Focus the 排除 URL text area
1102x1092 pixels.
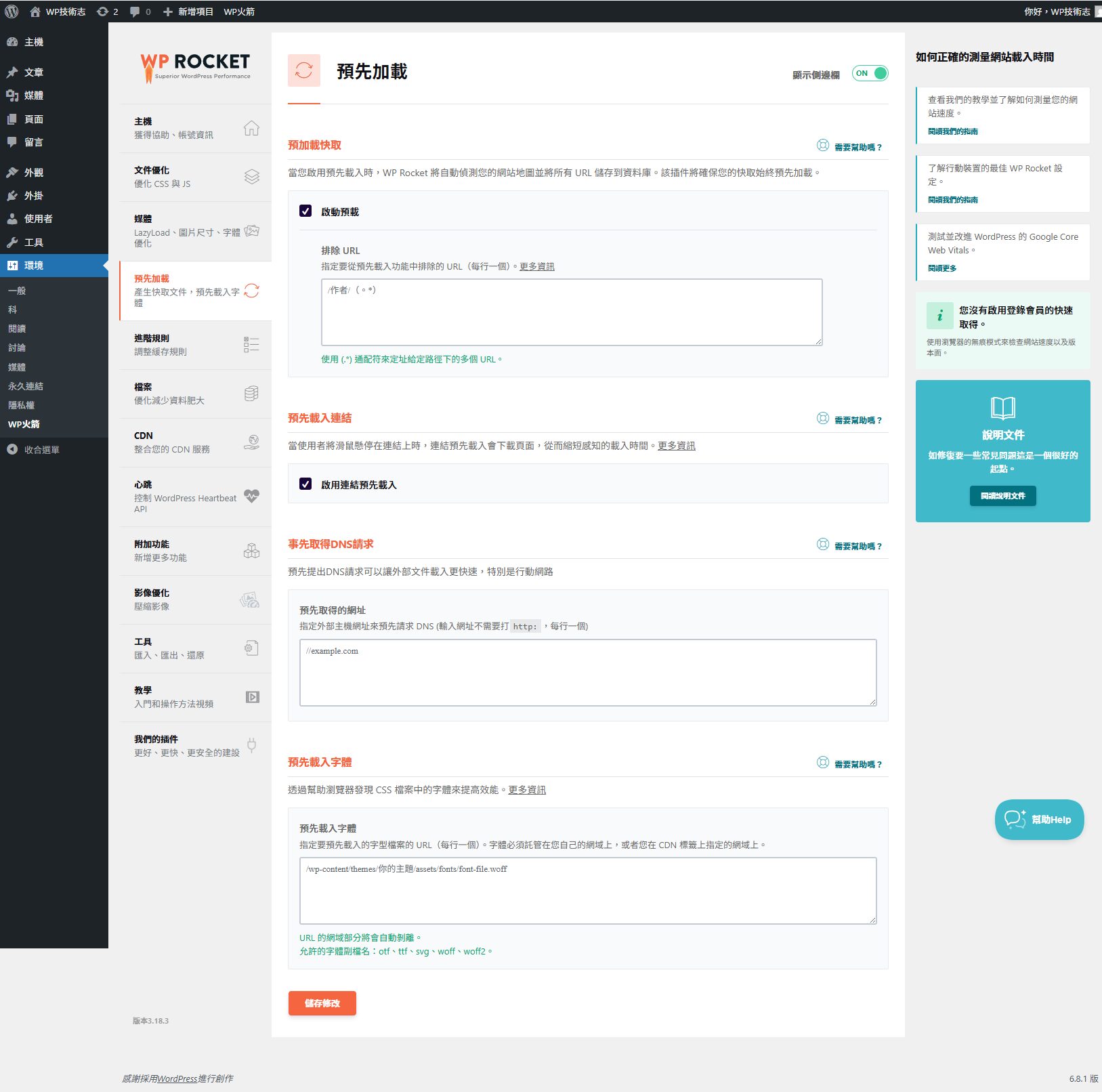coord(572,312)
